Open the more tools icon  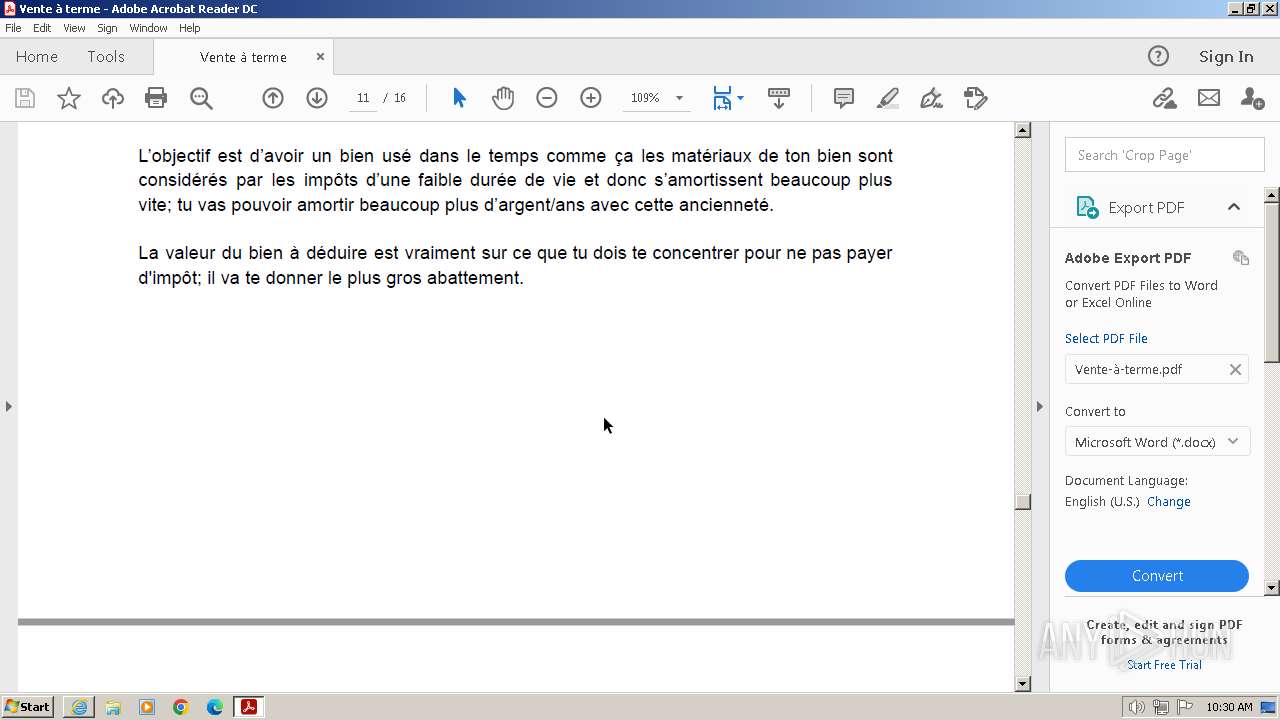click(976, 98)
